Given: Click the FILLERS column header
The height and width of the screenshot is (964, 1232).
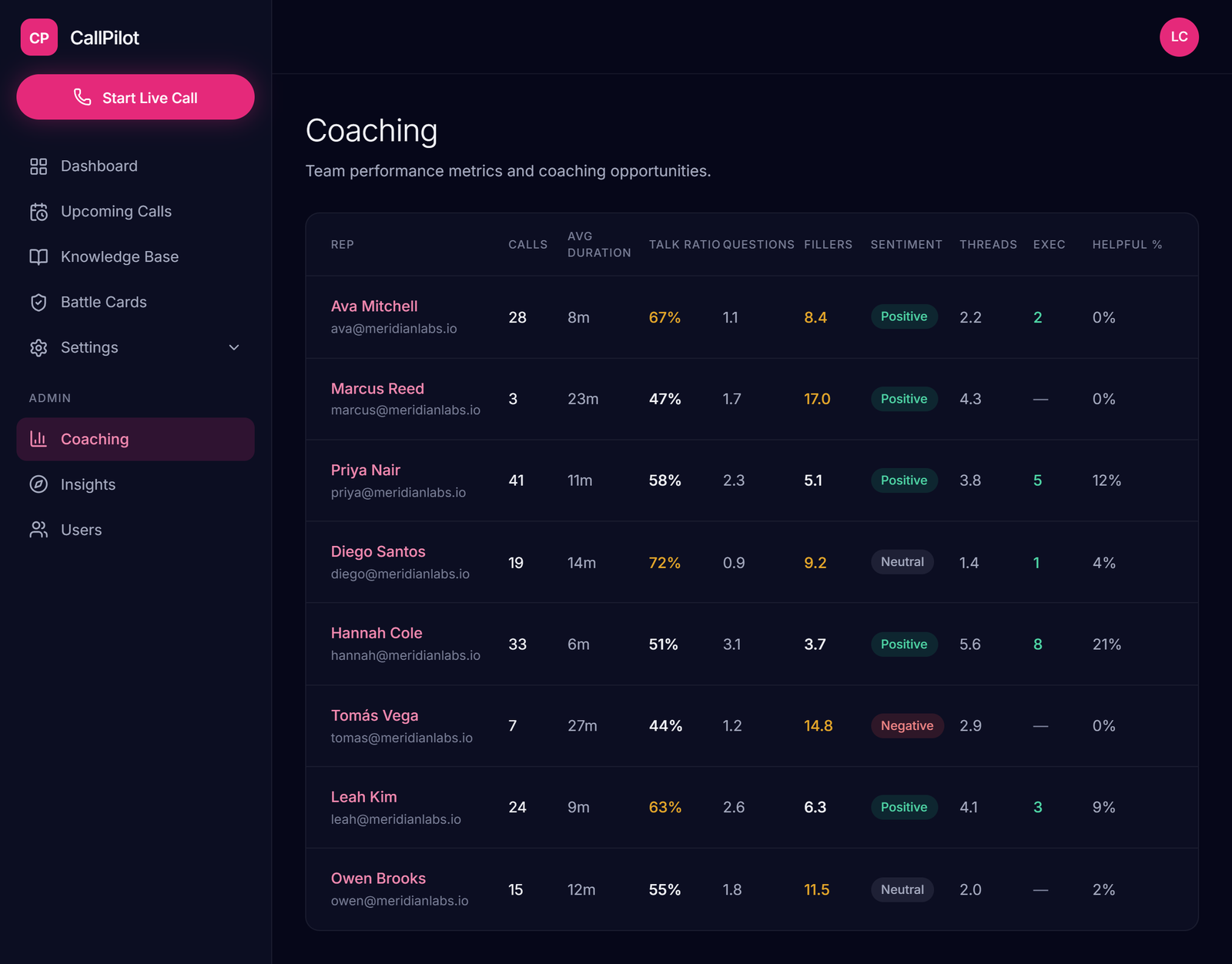Looking at the screenshot, I should pos(829,245).
